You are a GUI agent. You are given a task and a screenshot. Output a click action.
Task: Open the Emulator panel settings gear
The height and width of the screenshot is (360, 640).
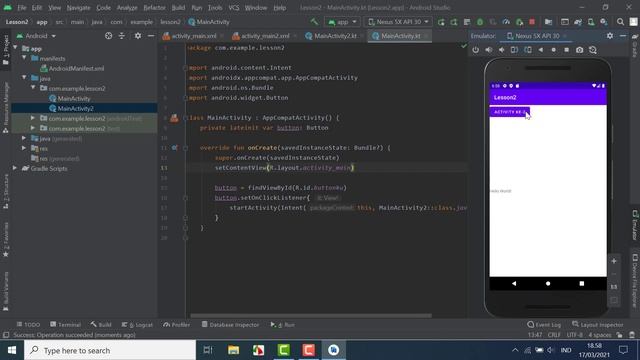(610, 36)
